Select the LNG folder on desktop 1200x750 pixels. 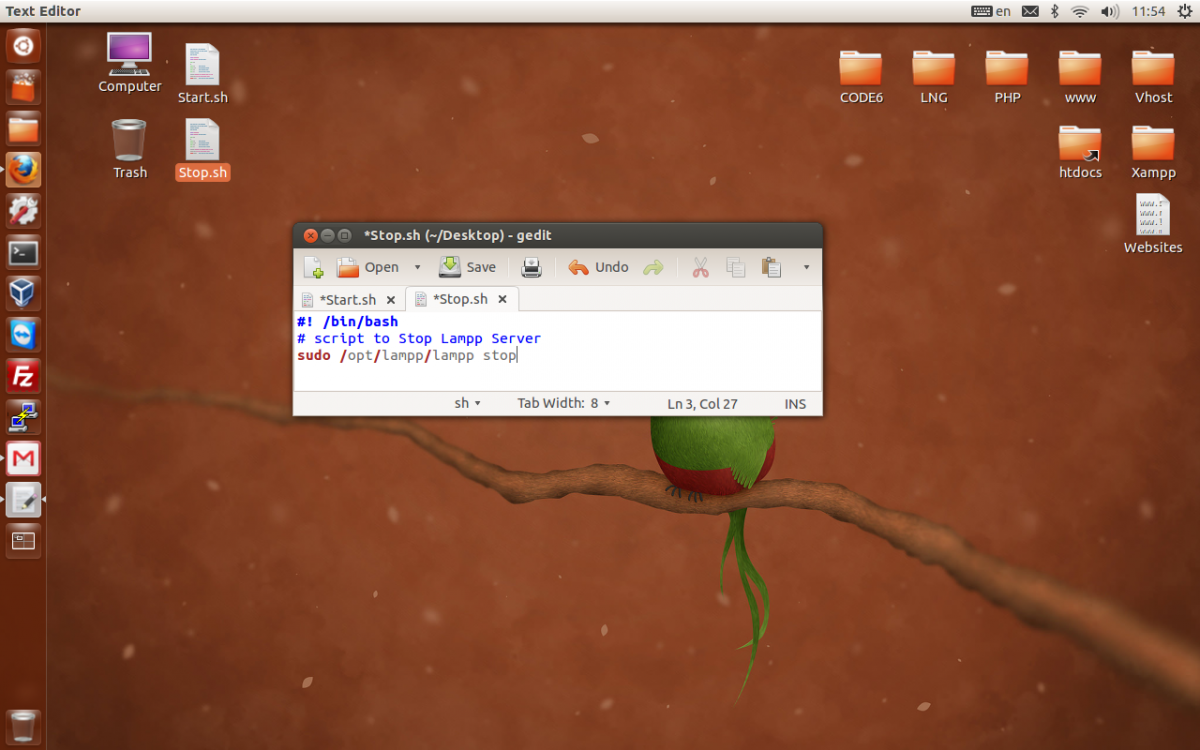pyautogui.click(x=934, y=78)
